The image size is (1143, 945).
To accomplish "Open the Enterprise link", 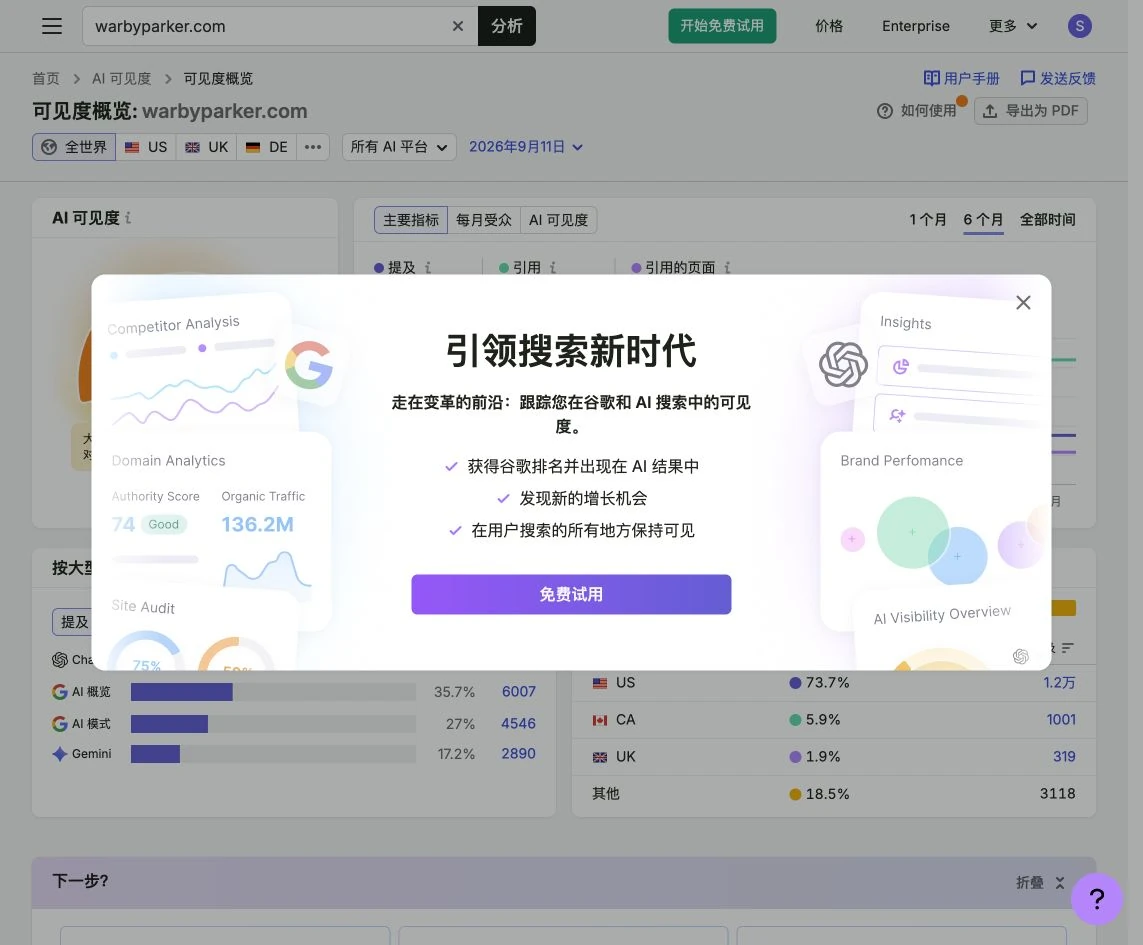I will point(916,26).
